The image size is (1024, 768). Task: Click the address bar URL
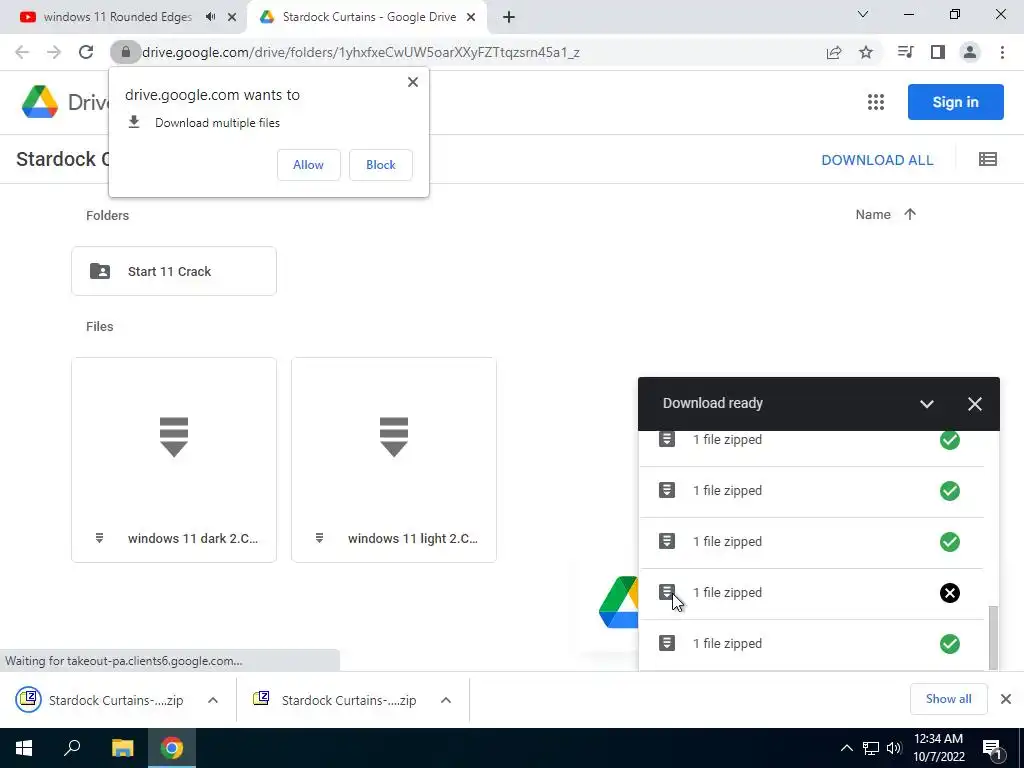(360, 52)
